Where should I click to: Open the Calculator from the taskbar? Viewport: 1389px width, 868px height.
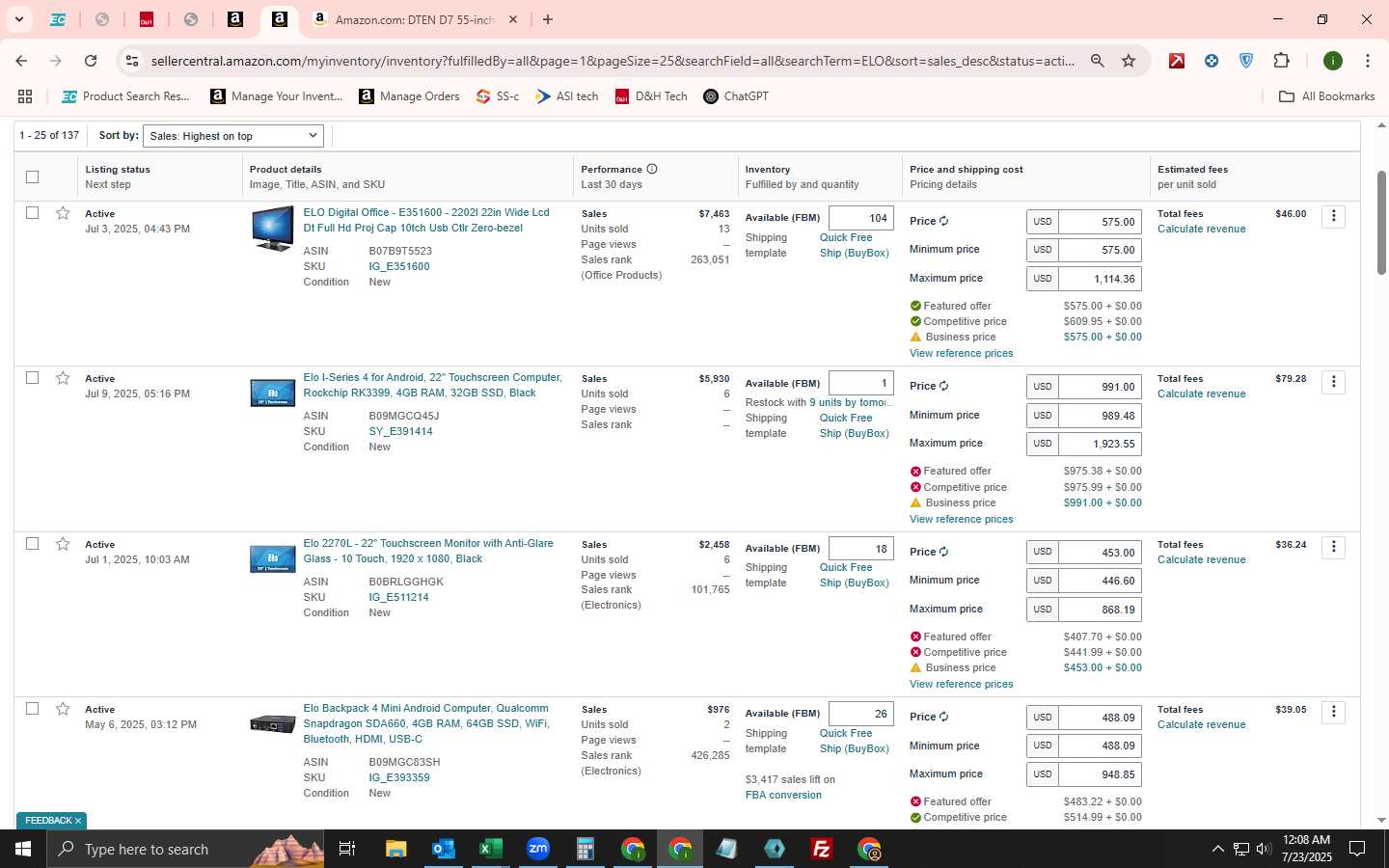(x=585, y=849)
